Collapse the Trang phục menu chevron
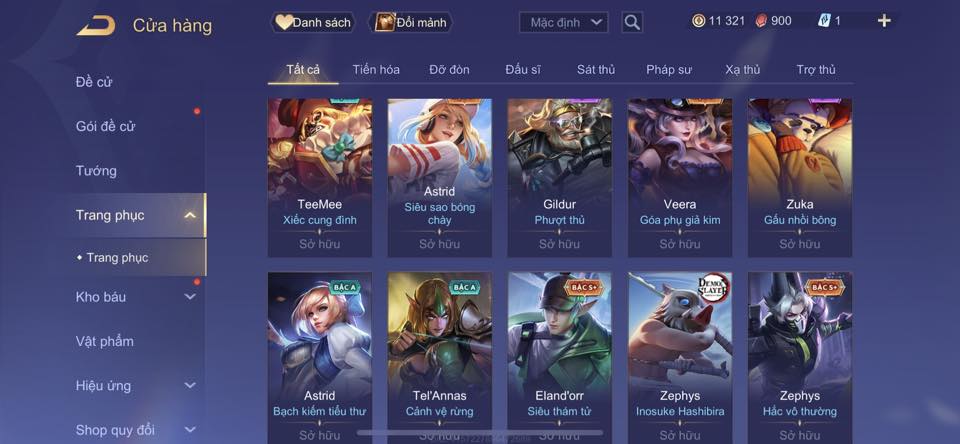 190,215
